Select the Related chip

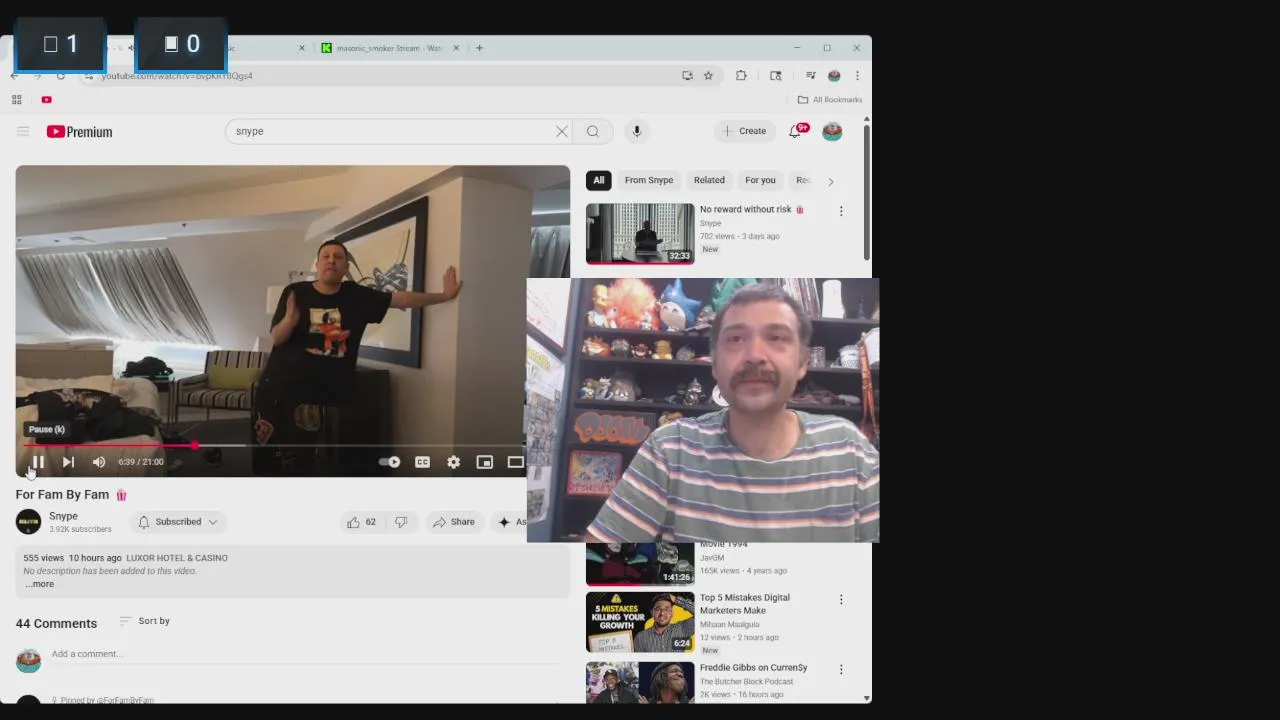coord(709,180)
